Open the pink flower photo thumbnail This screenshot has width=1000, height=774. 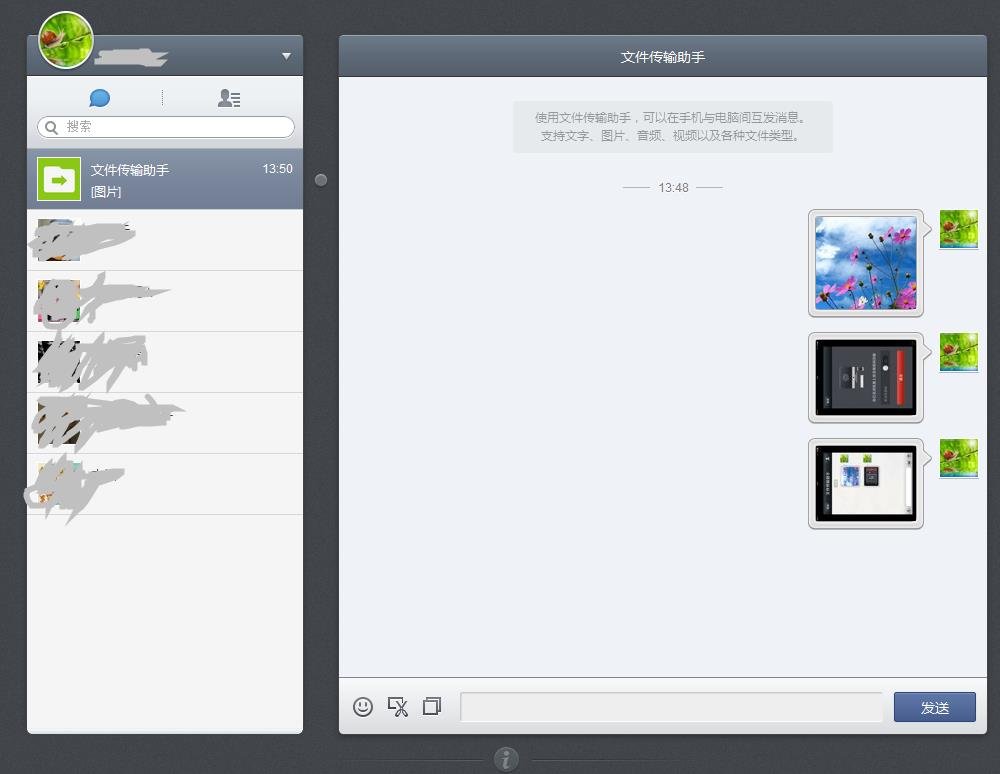click(x=865, y=263)
